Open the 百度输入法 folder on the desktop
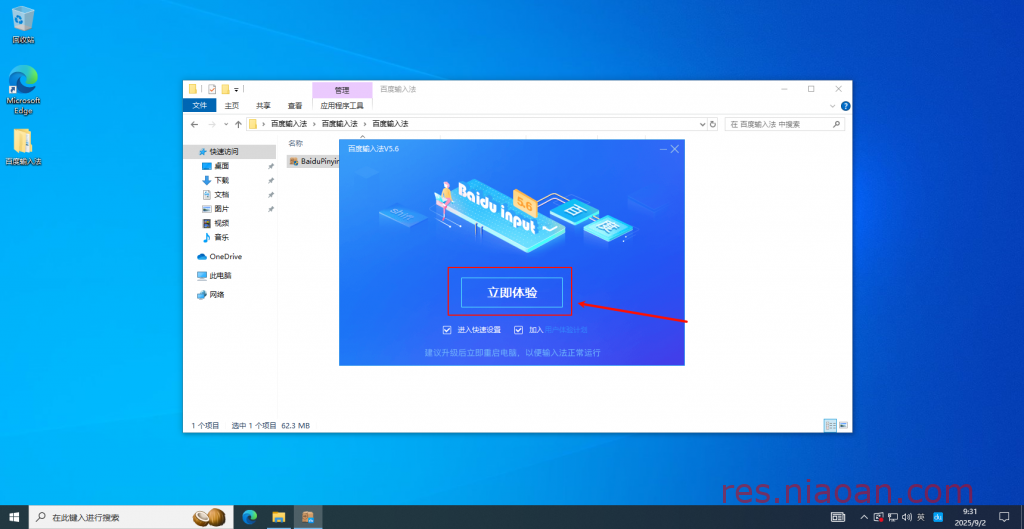 (23, 146)
